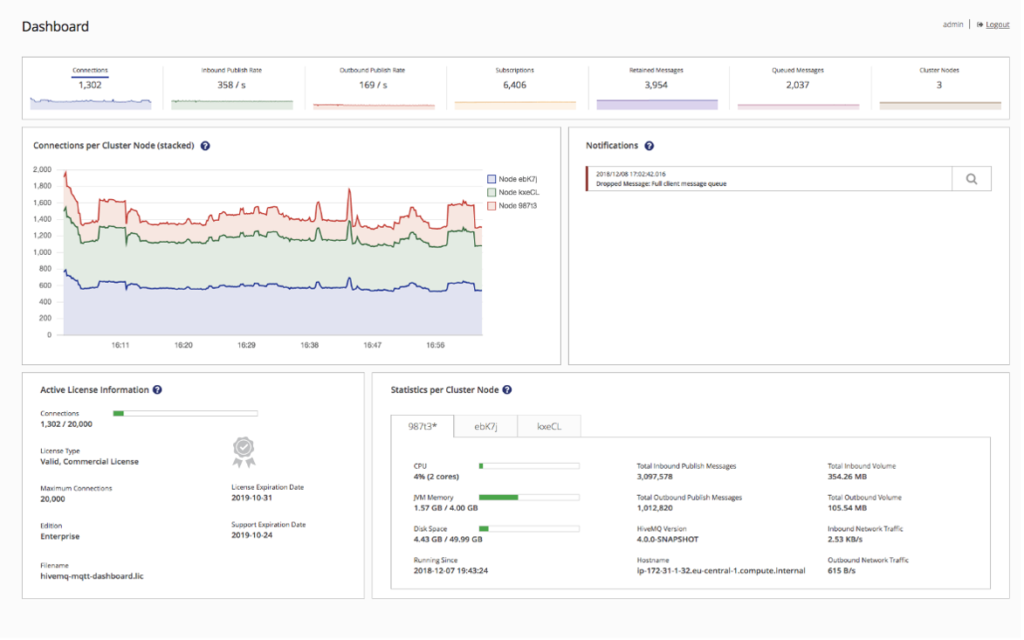This screenshot has height=640, width=1024.
Task: Open help for Connections per Cluster Node
Action: (205, 146)
